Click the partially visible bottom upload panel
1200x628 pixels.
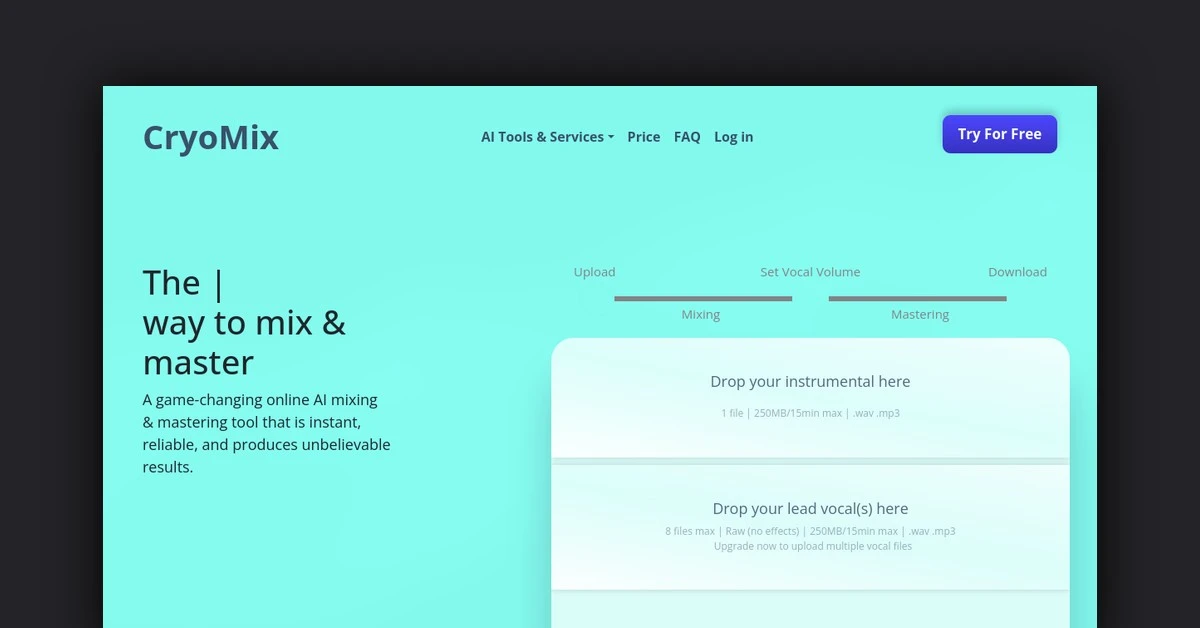pyautogui.click(x=810, y=610)
